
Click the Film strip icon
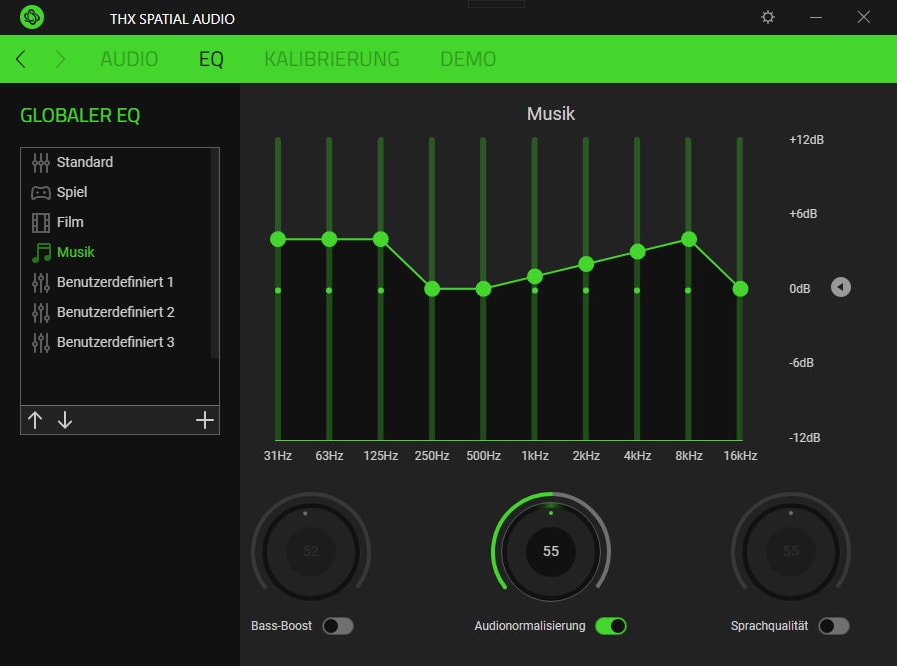[41, 223]
